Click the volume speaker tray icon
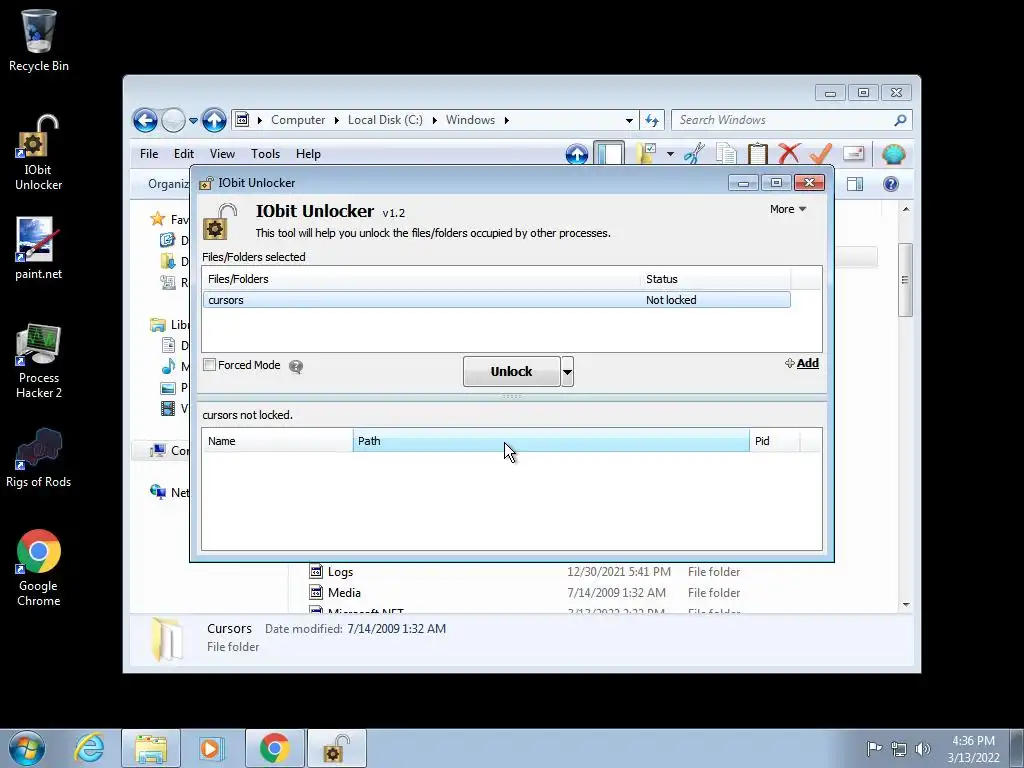1024x768 pixels. (x=923, y=748)
